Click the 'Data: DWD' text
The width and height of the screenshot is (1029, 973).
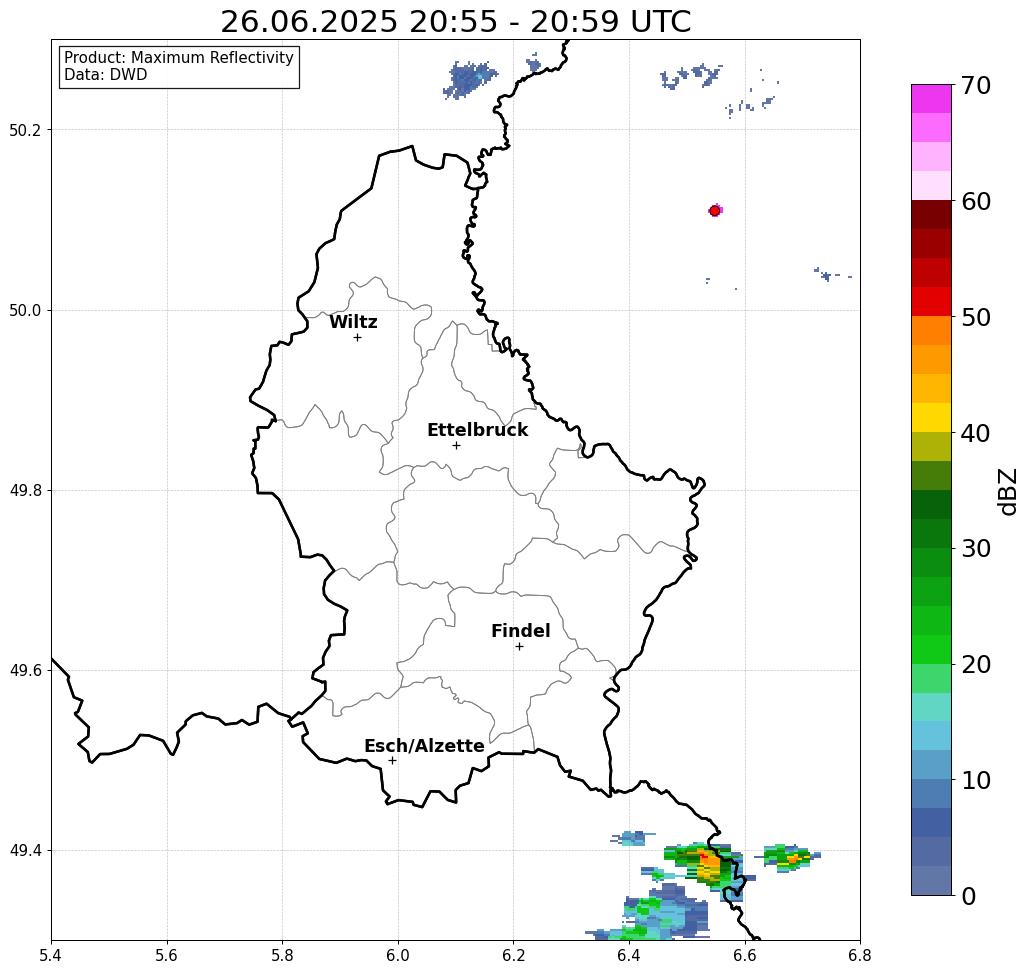(x=106, y=75)
